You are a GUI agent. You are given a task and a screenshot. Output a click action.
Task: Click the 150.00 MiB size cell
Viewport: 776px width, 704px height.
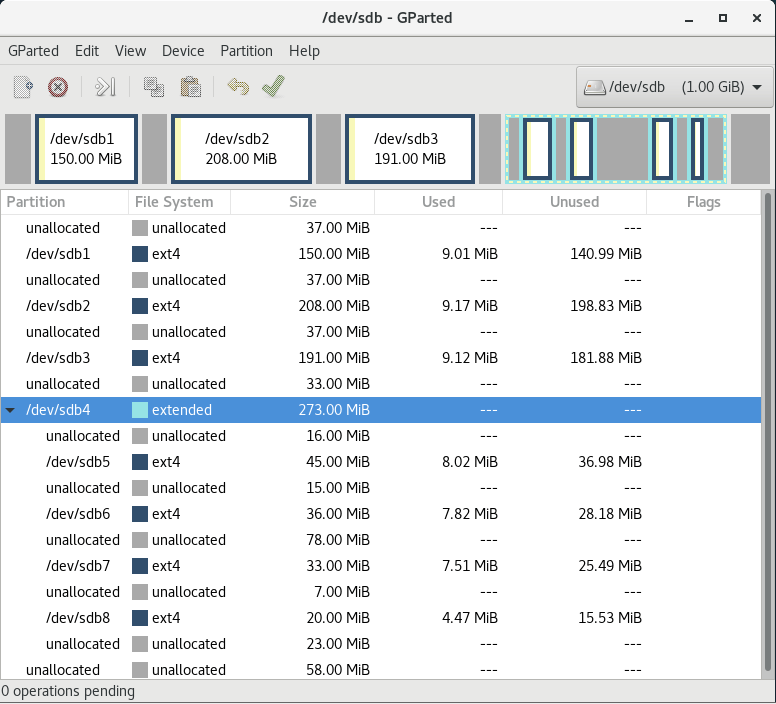(x=334, y=254)
